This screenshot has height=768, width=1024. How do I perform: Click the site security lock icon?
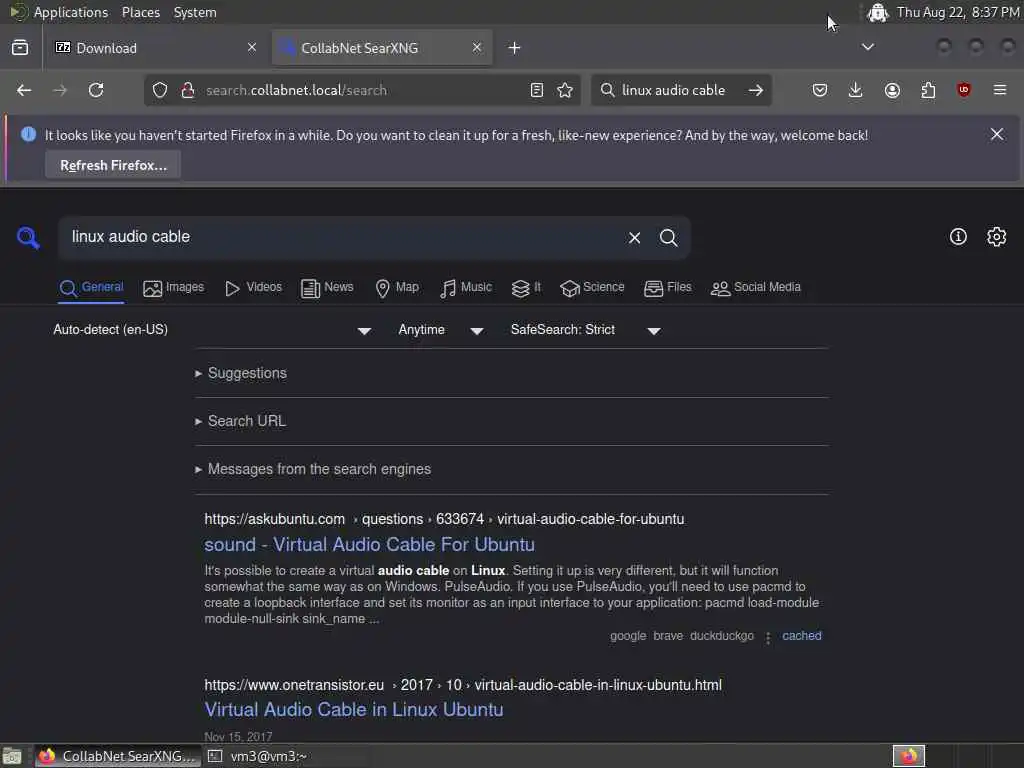click(188, 90)
